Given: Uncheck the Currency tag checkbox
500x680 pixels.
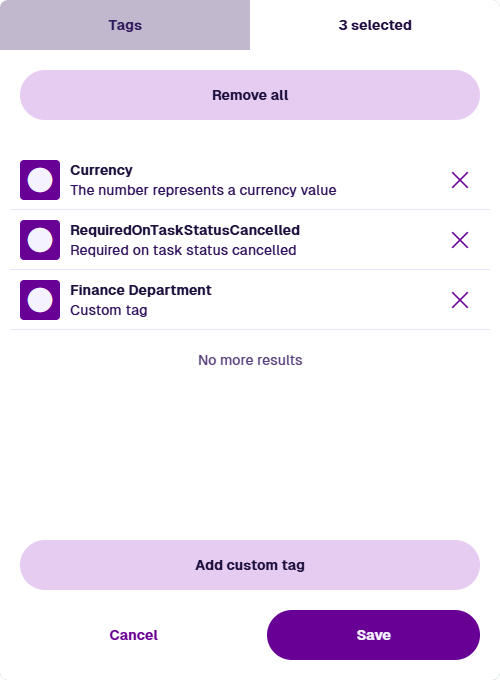Looking at the screenshot, I should pyautogui.click(x=40, y=180).
